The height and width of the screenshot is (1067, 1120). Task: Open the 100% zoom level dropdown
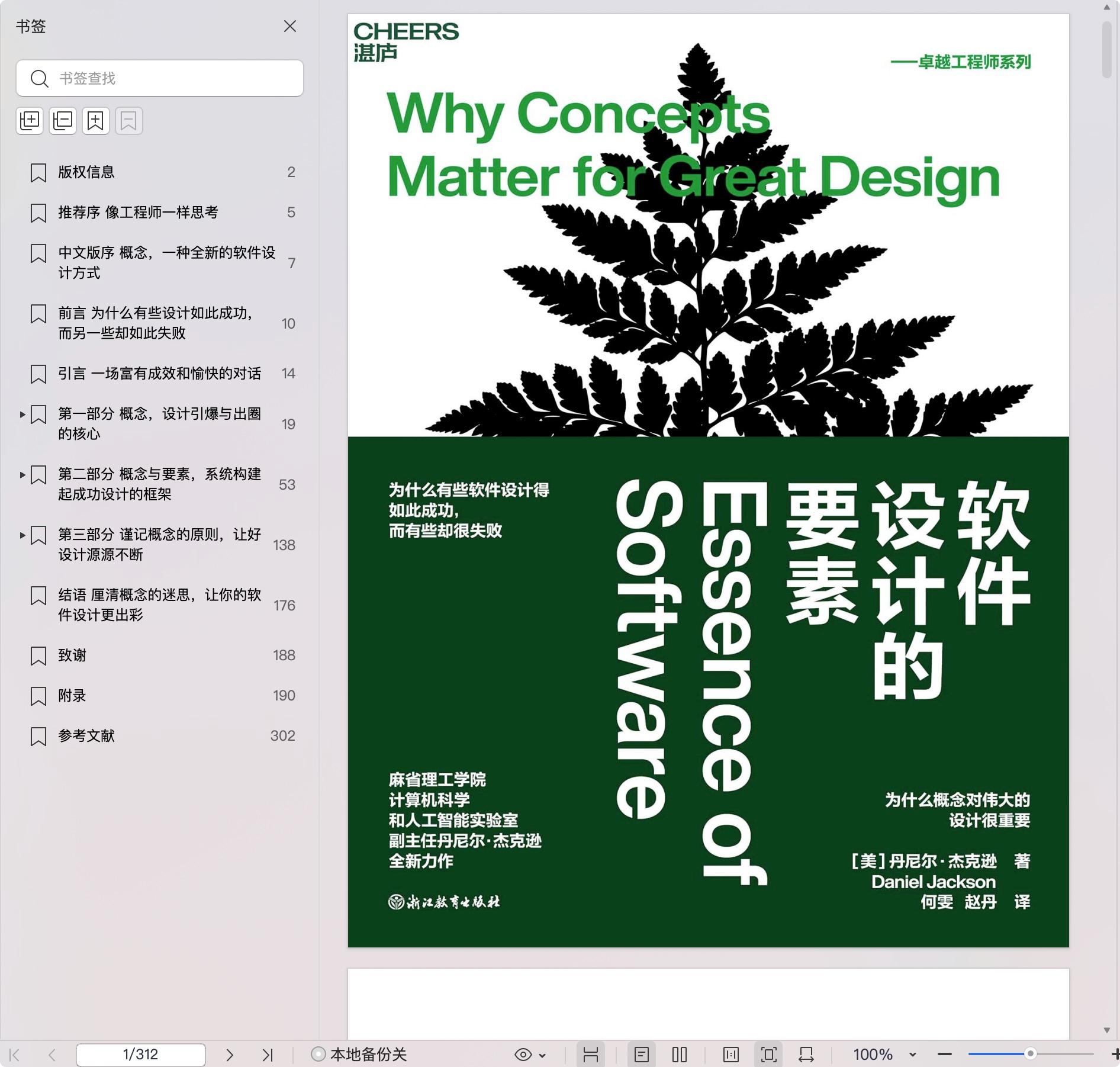(x=912, y=1055)
